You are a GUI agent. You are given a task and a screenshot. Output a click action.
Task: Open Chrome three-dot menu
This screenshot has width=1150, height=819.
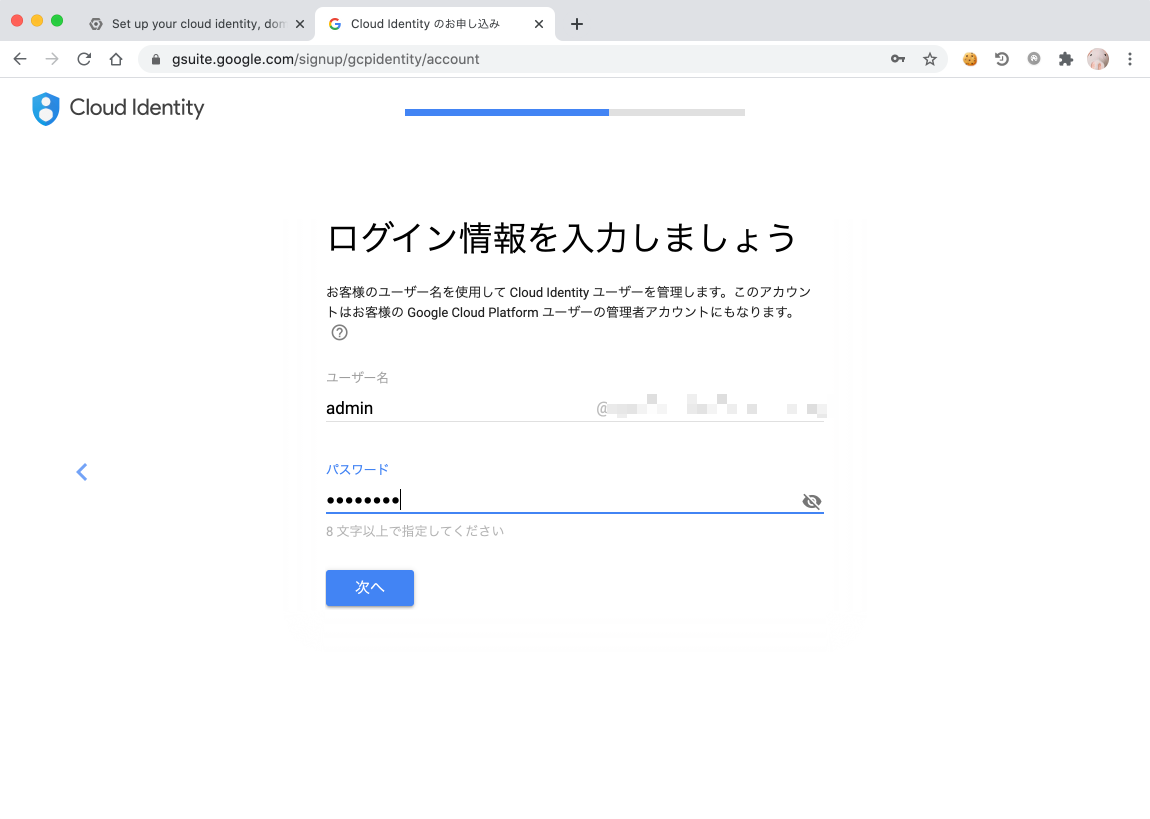point(1129,59)
